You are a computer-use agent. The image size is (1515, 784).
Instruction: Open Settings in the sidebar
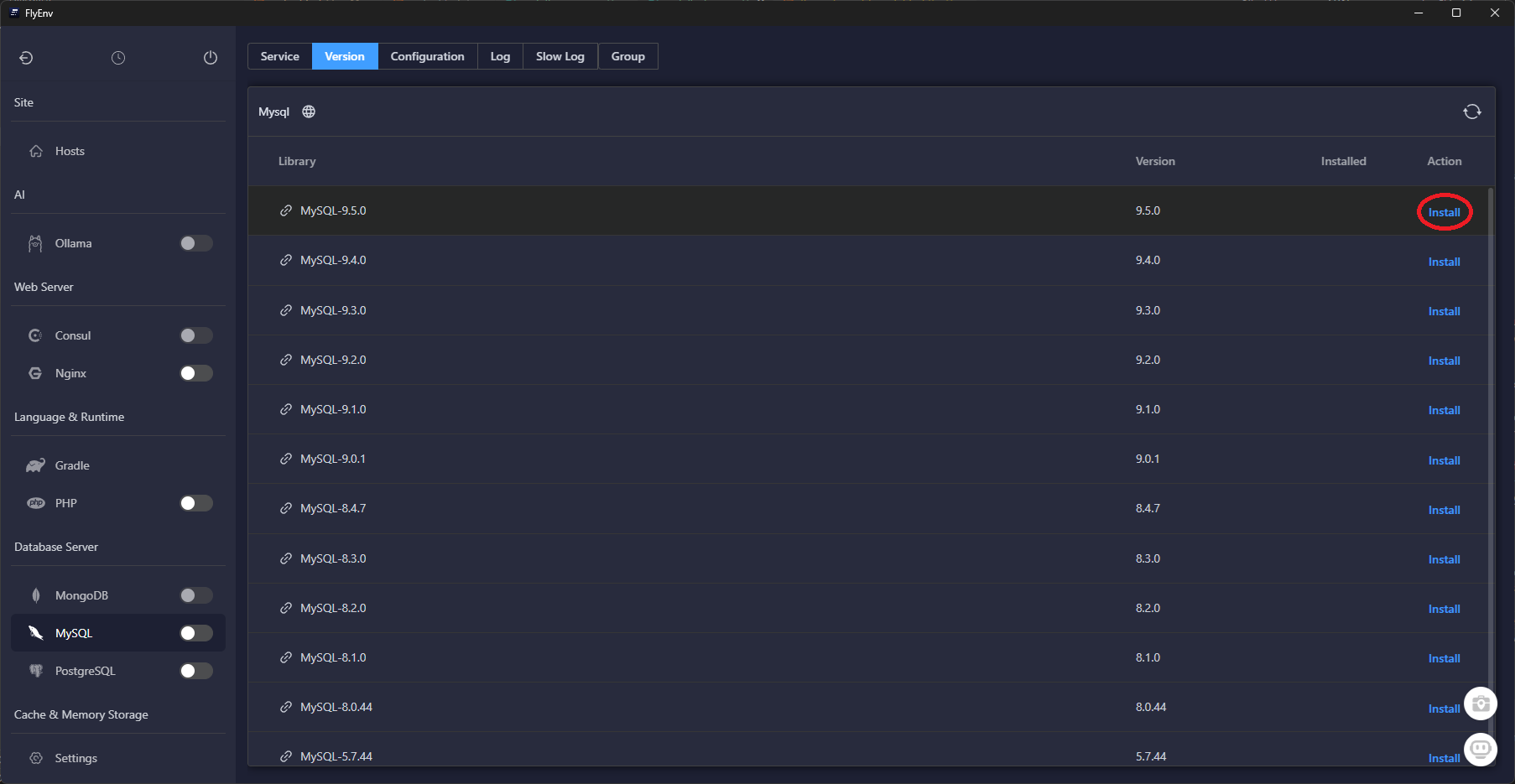point(75,758)
